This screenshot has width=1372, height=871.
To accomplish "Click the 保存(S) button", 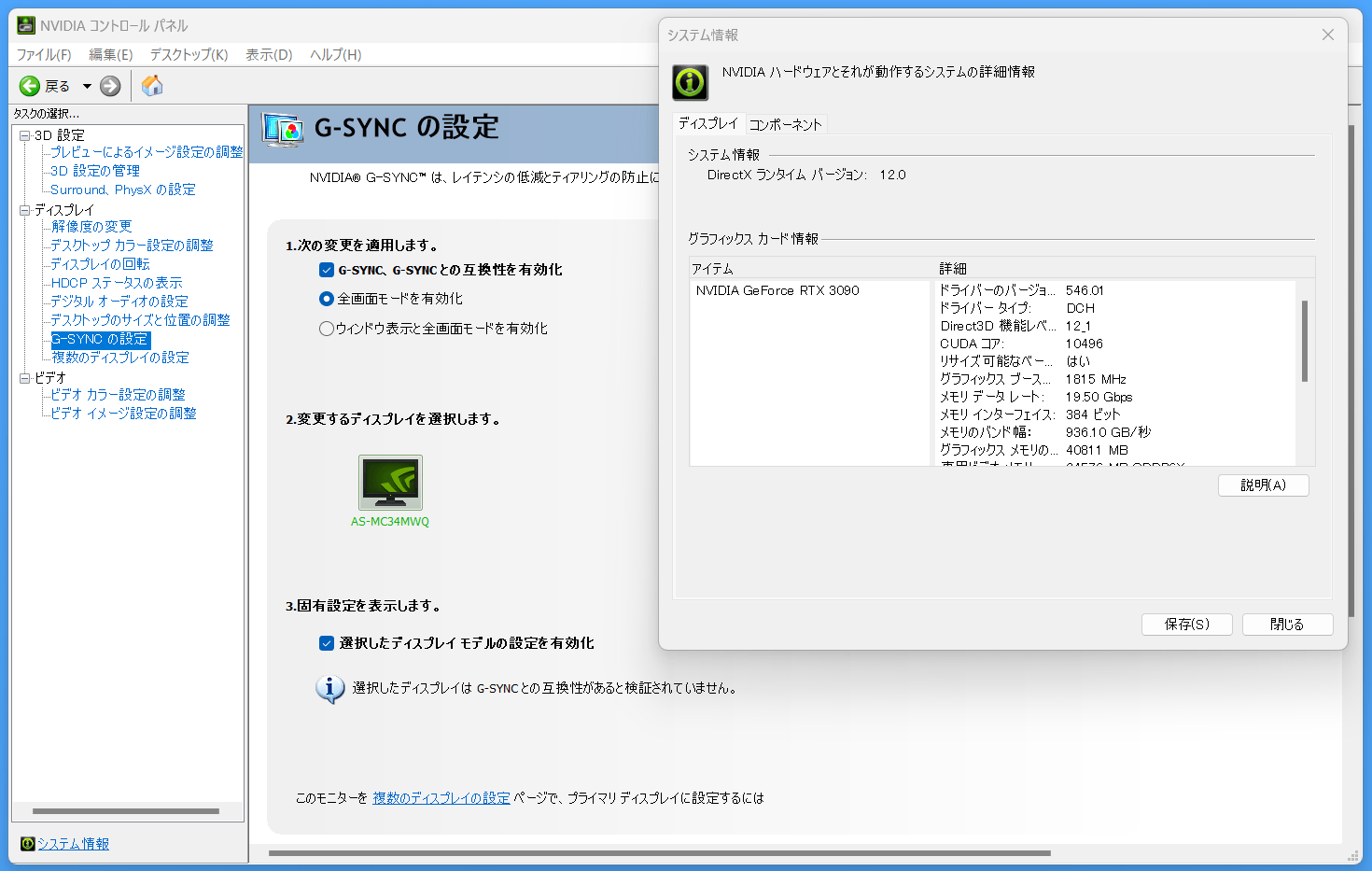I will point(1187,625).
